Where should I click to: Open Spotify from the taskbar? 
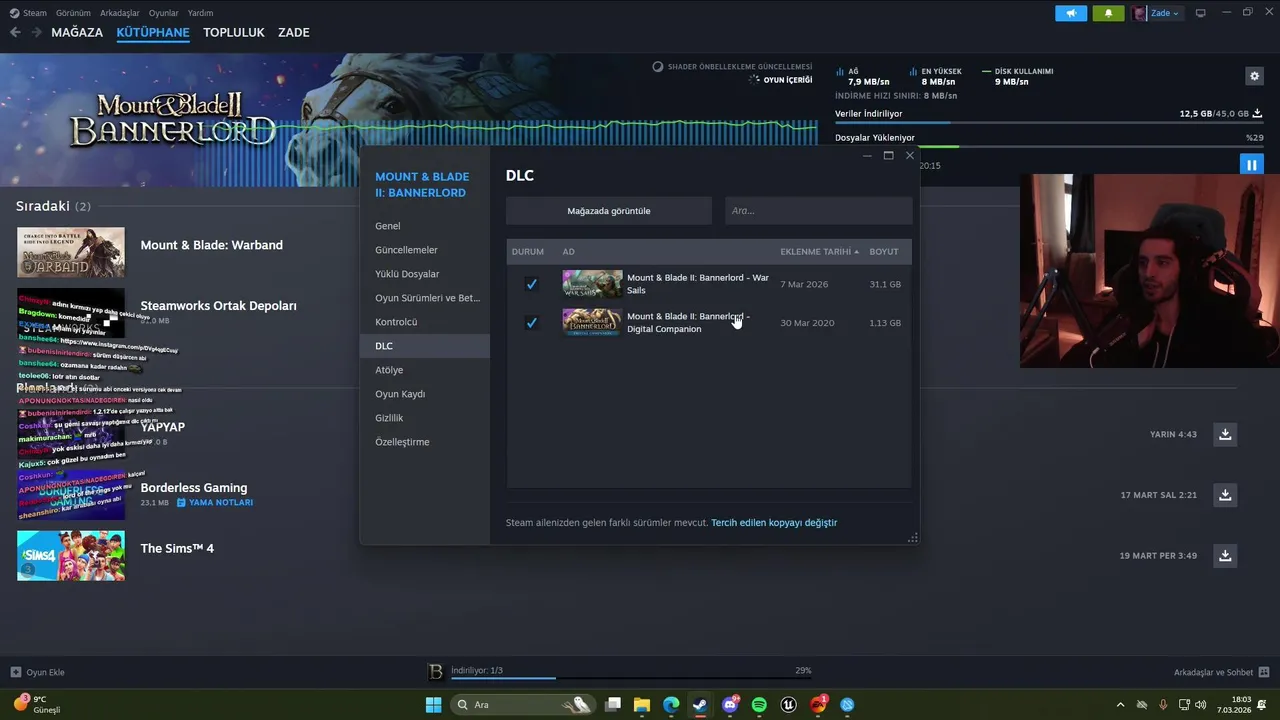759,705
